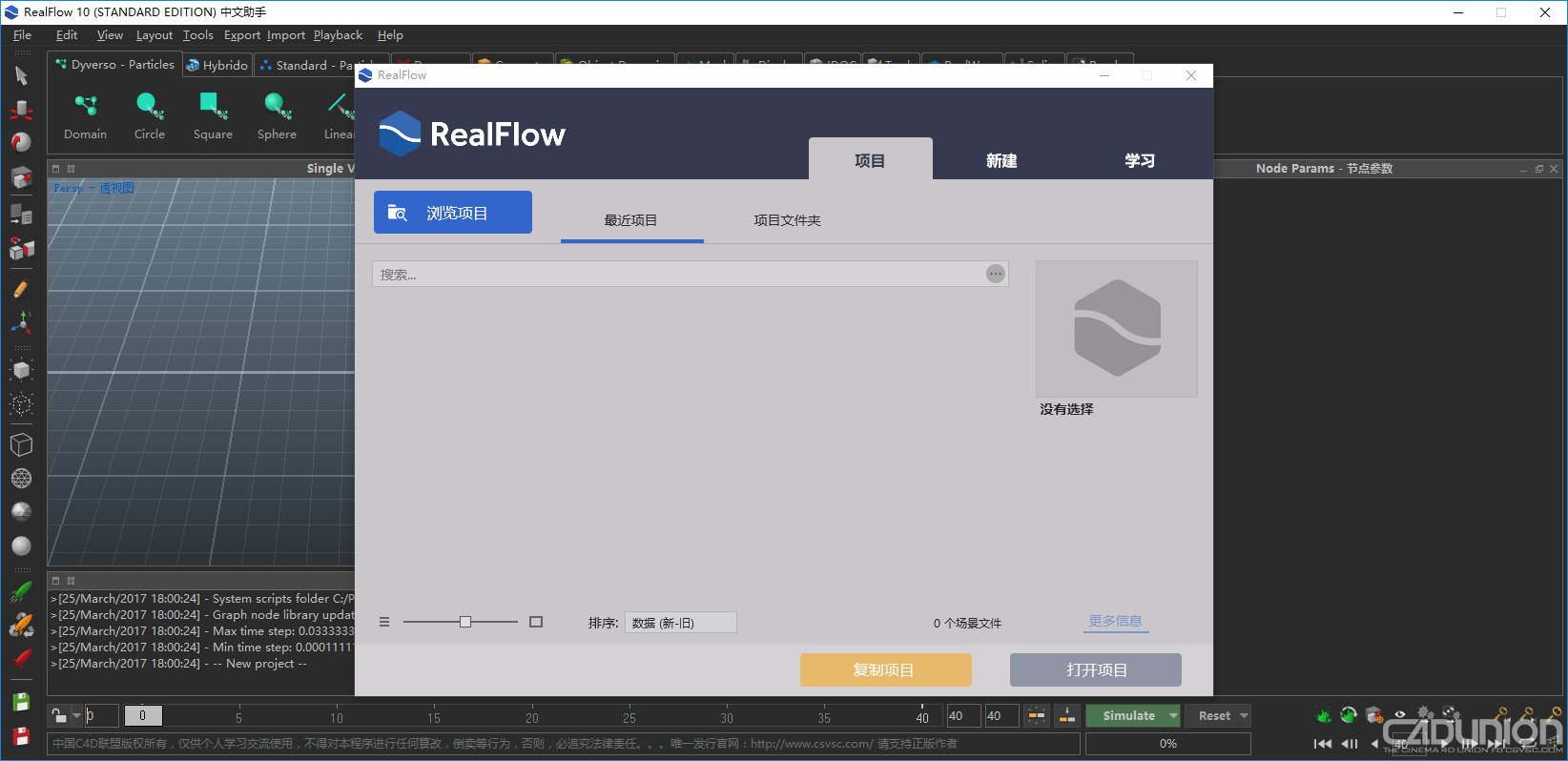The width and height of the screenshot is (1568, 761).
Task: Switch to the 学习 tab in RealFlow dialog
Action: click(x=1140, y=160)
